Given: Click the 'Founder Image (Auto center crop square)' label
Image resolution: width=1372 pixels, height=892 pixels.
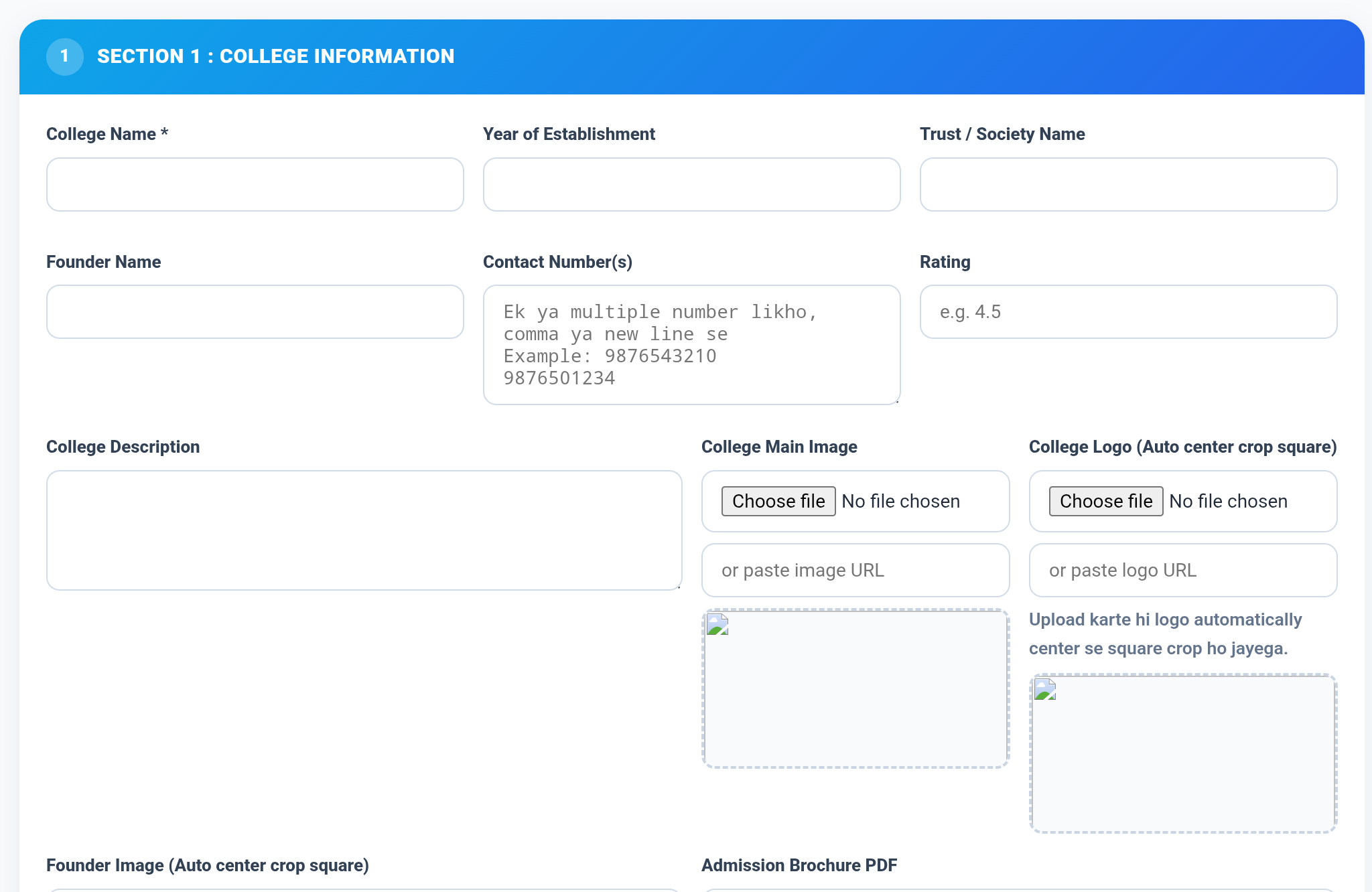Looking at the screenshot, I should point(208,865).
